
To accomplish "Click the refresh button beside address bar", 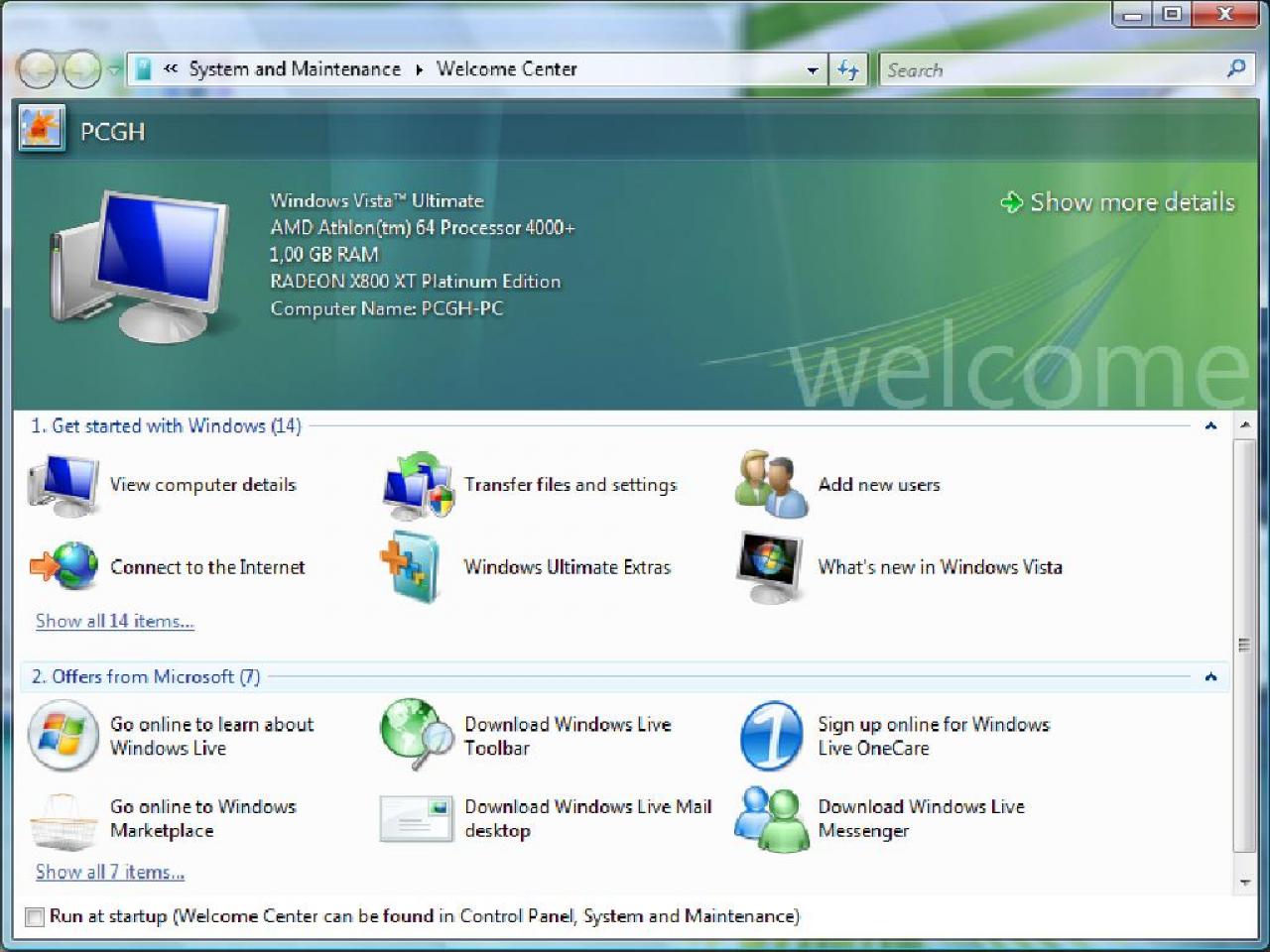I will point(848,69).
